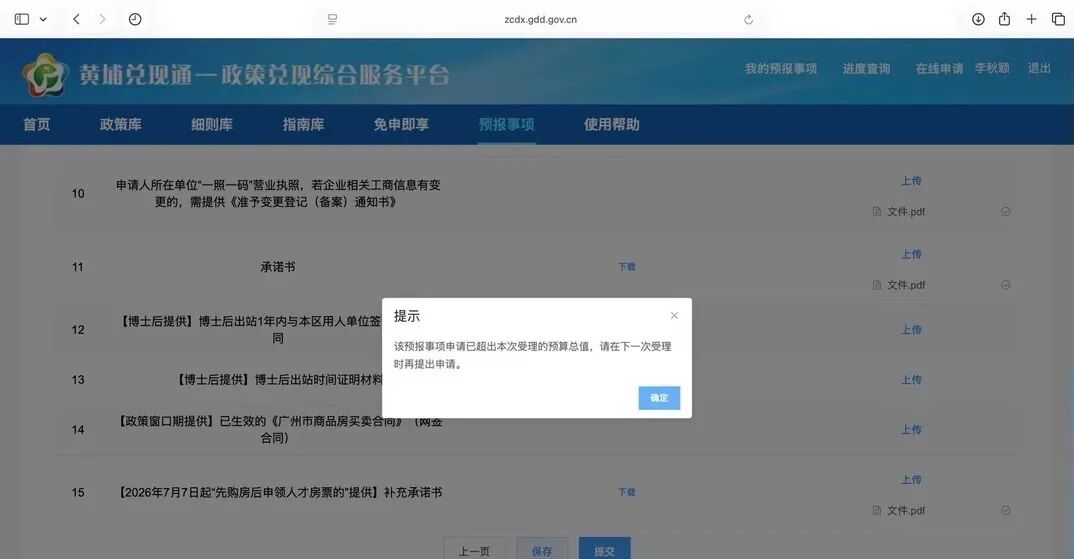The width and height of the screenshot is (1074, 559).
Task: Click the 上一页 button
Action: (474, 550)
